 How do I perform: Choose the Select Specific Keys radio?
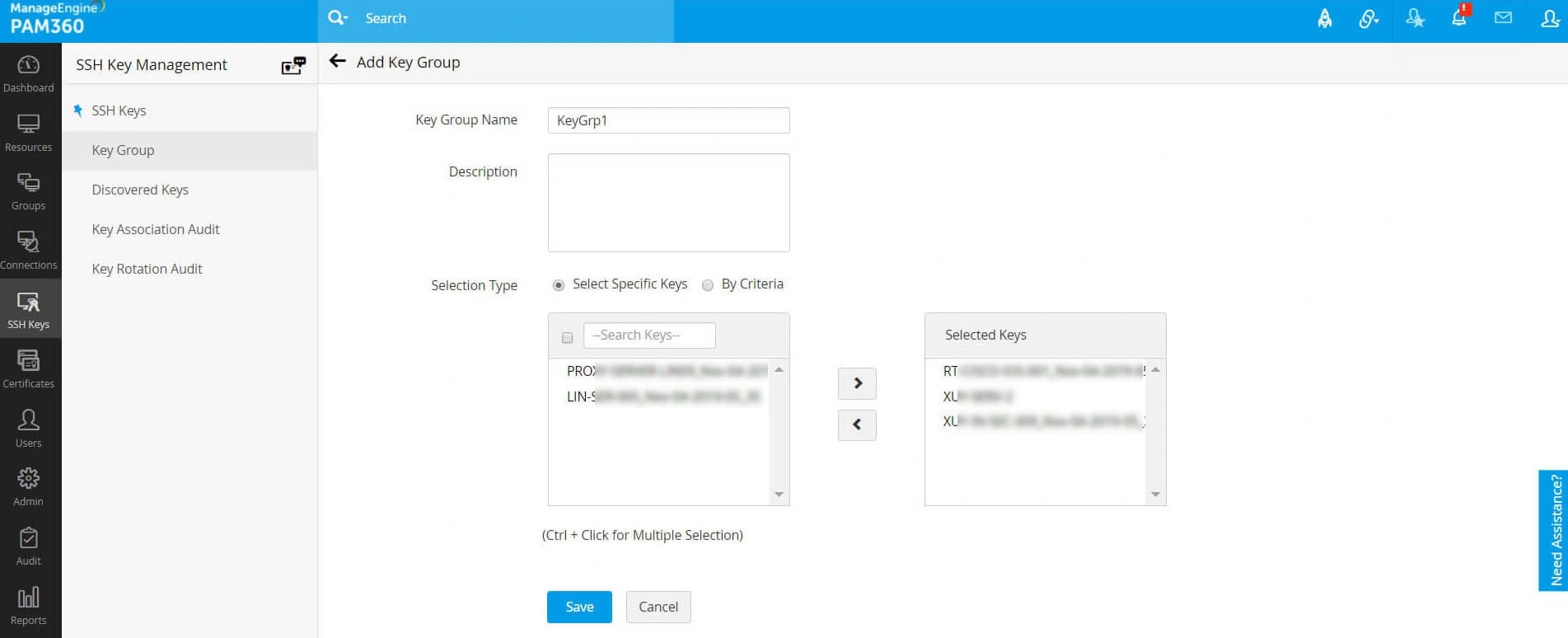[x=559, y=285]
